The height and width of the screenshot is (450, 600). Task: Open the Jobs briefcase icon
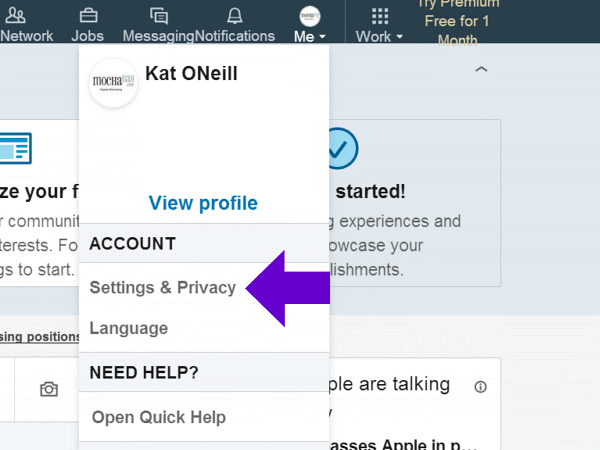[x=88, y=15]
